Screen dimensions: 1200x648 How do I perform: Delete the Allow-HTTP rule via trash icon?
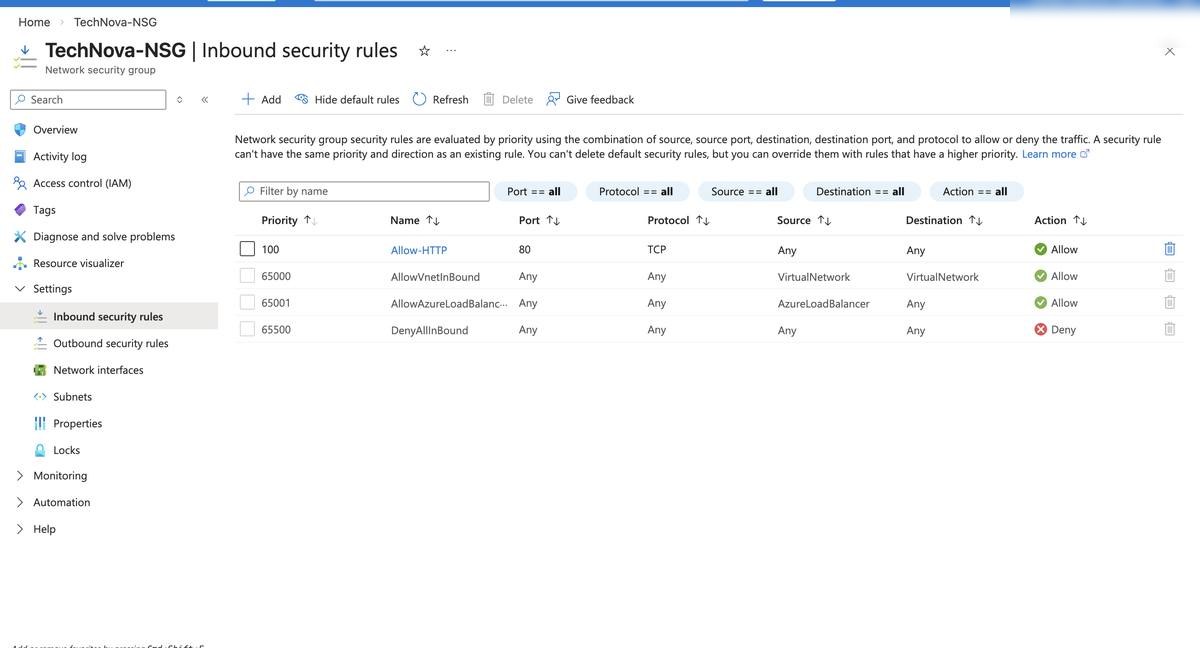click(1169, 249)
